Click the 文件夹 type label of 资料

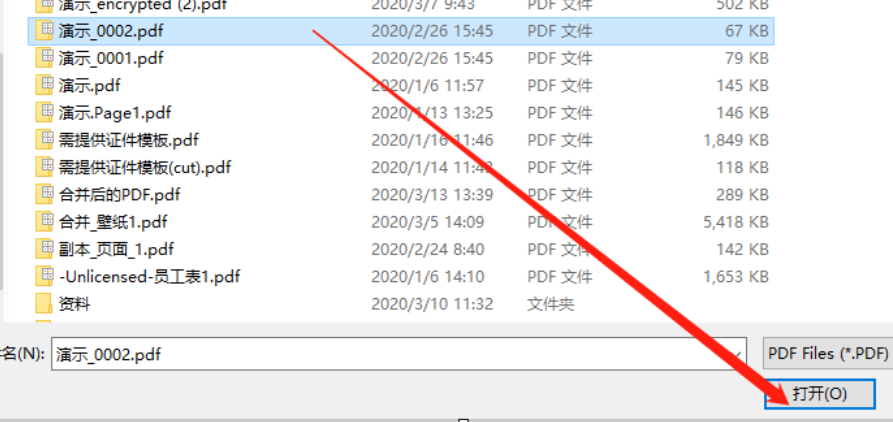point(551,304)
